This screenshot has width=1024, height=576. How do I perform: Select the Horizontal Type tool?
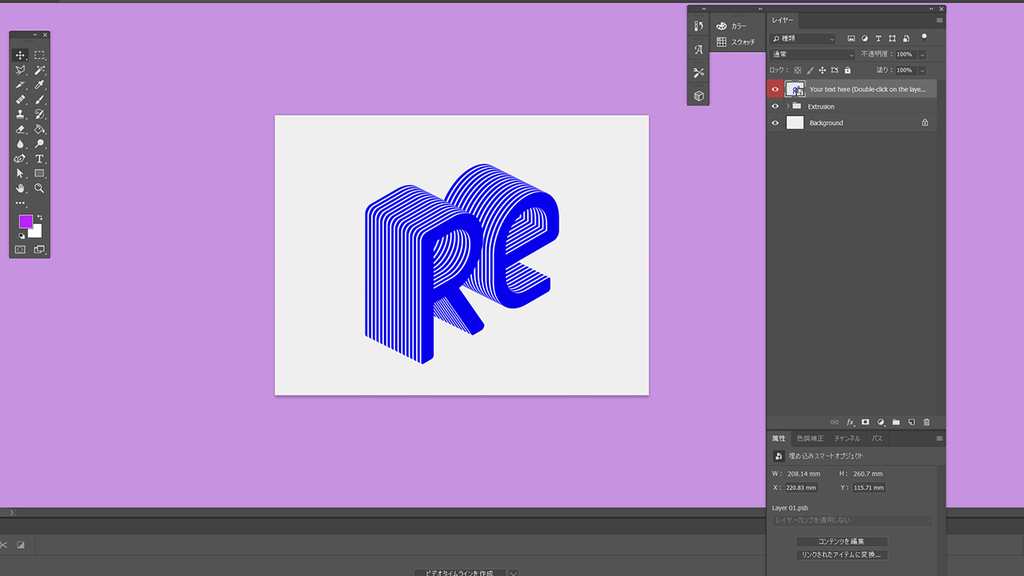pyautogui.click(x=39, y=159)
